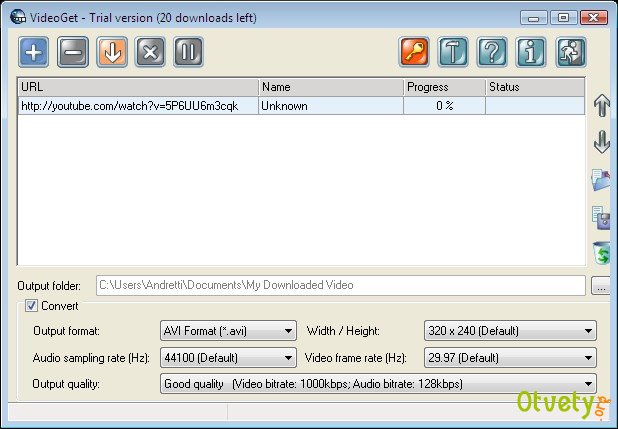The width and height of the screenshot is (618, 429).
Task: Start download with the orange arrow icon
Action: pyautogui.click(x=112, y=52)
